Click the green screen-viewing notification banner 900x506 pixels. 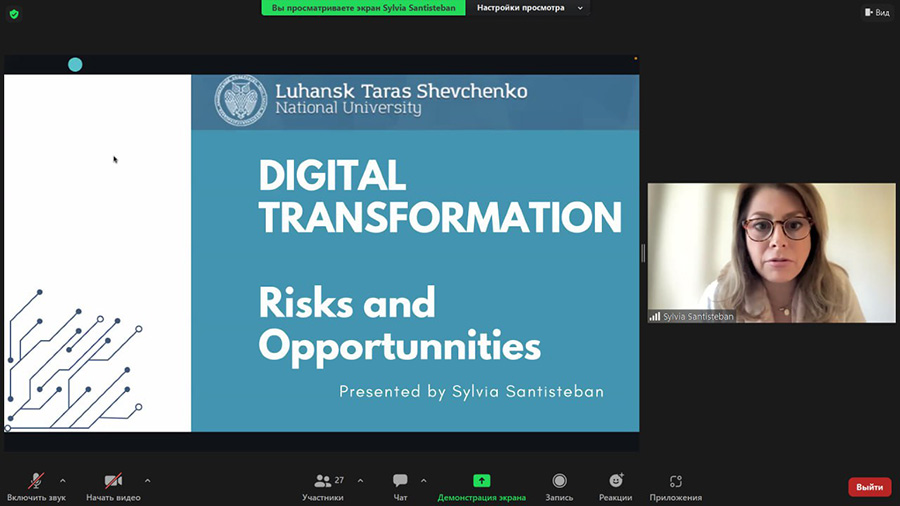[363, 8]
